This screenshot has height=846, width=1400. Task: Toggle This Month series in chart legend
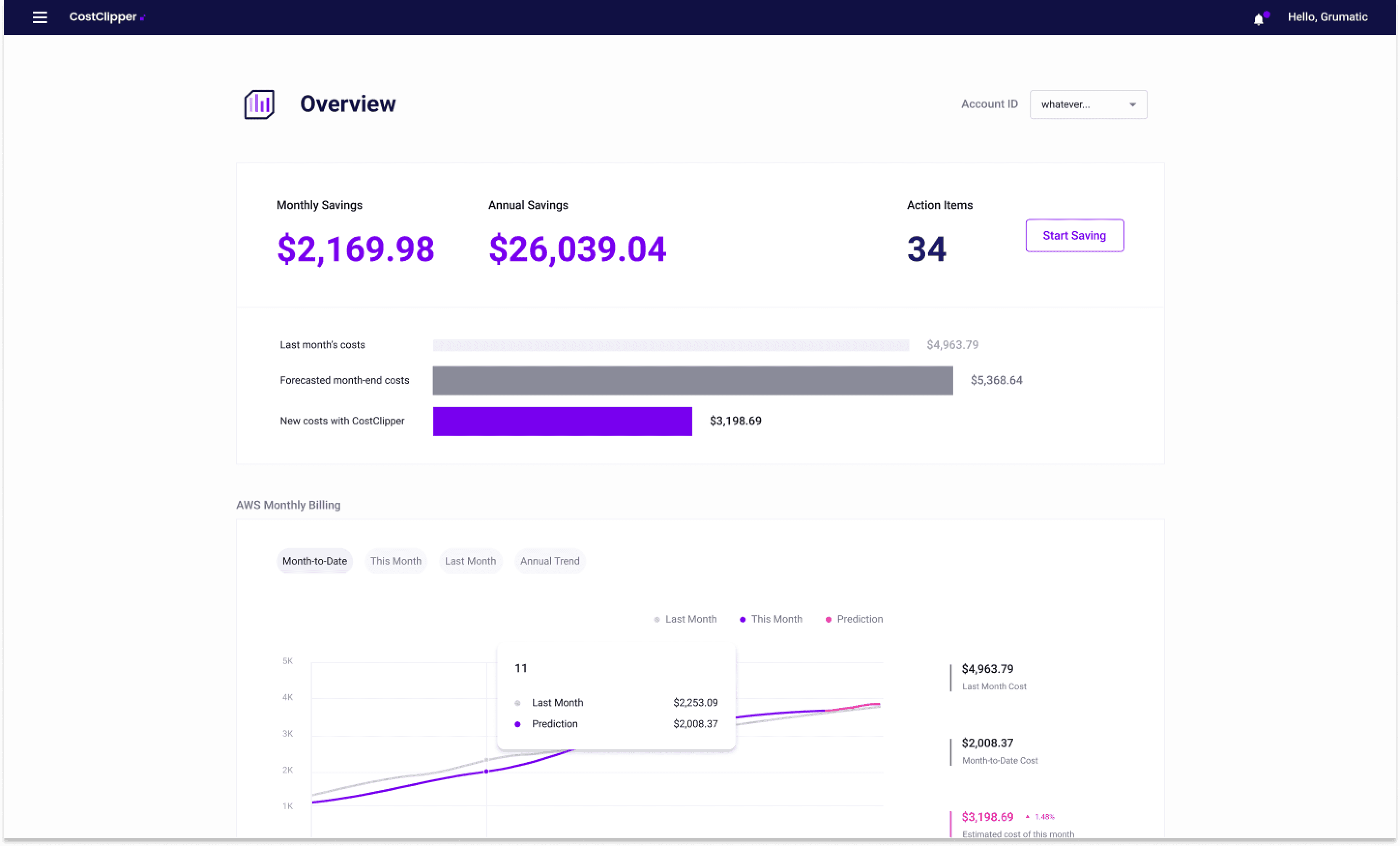click(771, 619)
